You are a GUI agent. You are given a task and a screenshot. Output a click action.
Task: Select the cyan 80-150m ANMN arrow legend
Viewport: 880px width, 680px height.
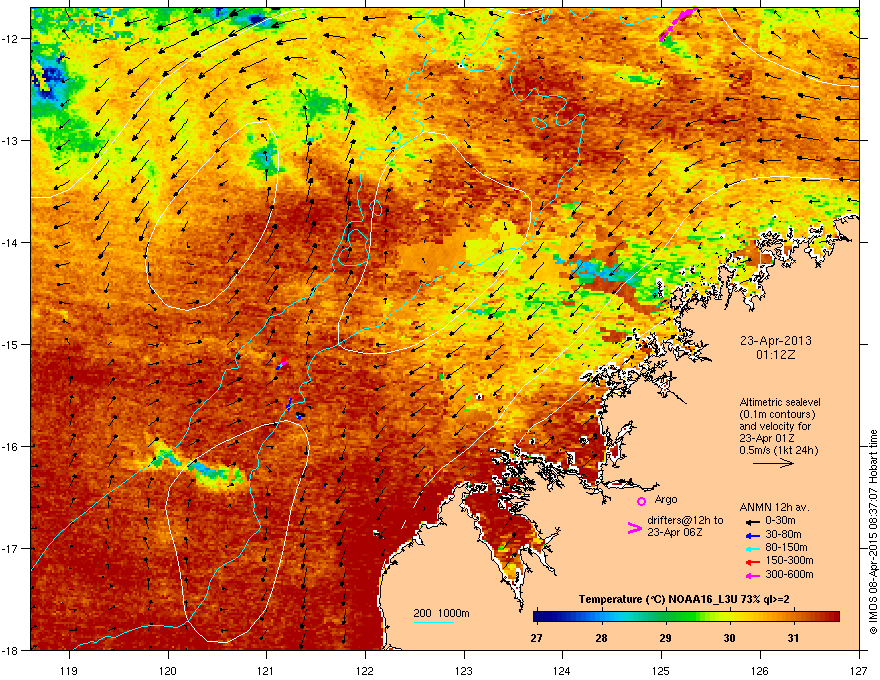(752, 548)
